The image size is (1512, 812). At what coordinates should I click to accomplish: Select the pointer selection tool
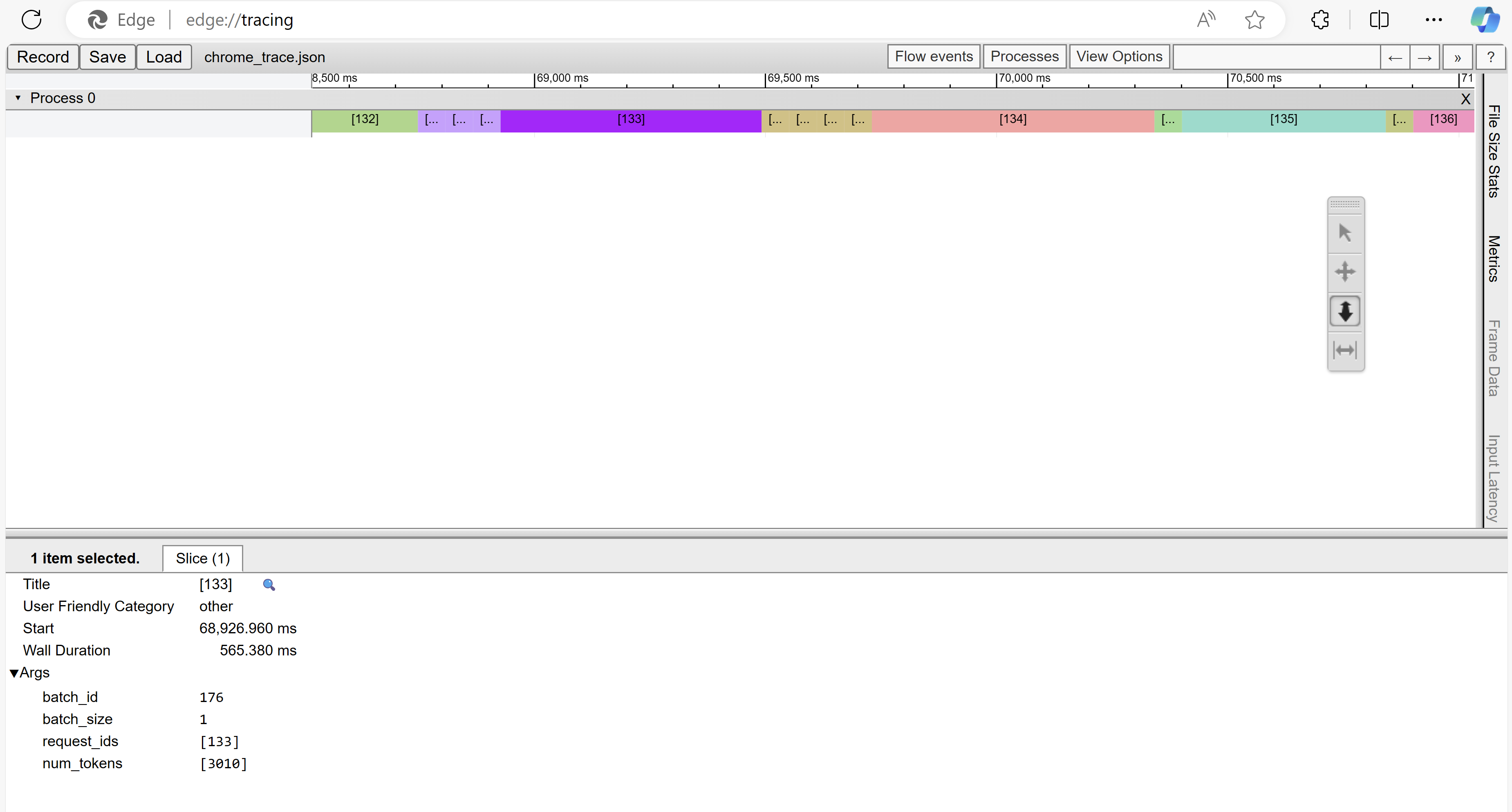(1345, 233)
